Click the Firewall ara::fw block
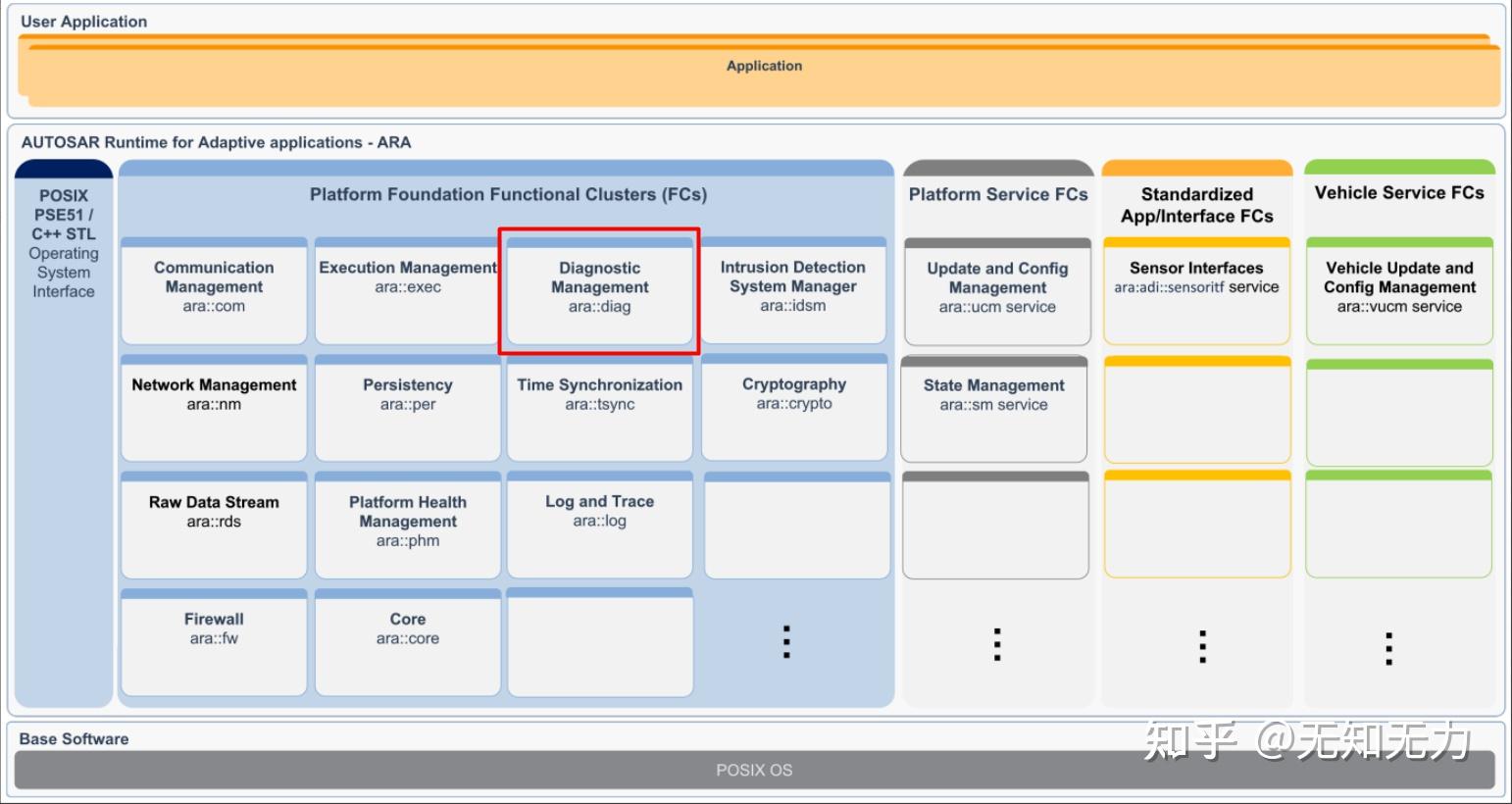Viewport: 1512px width, 804px height. [214, 642]
